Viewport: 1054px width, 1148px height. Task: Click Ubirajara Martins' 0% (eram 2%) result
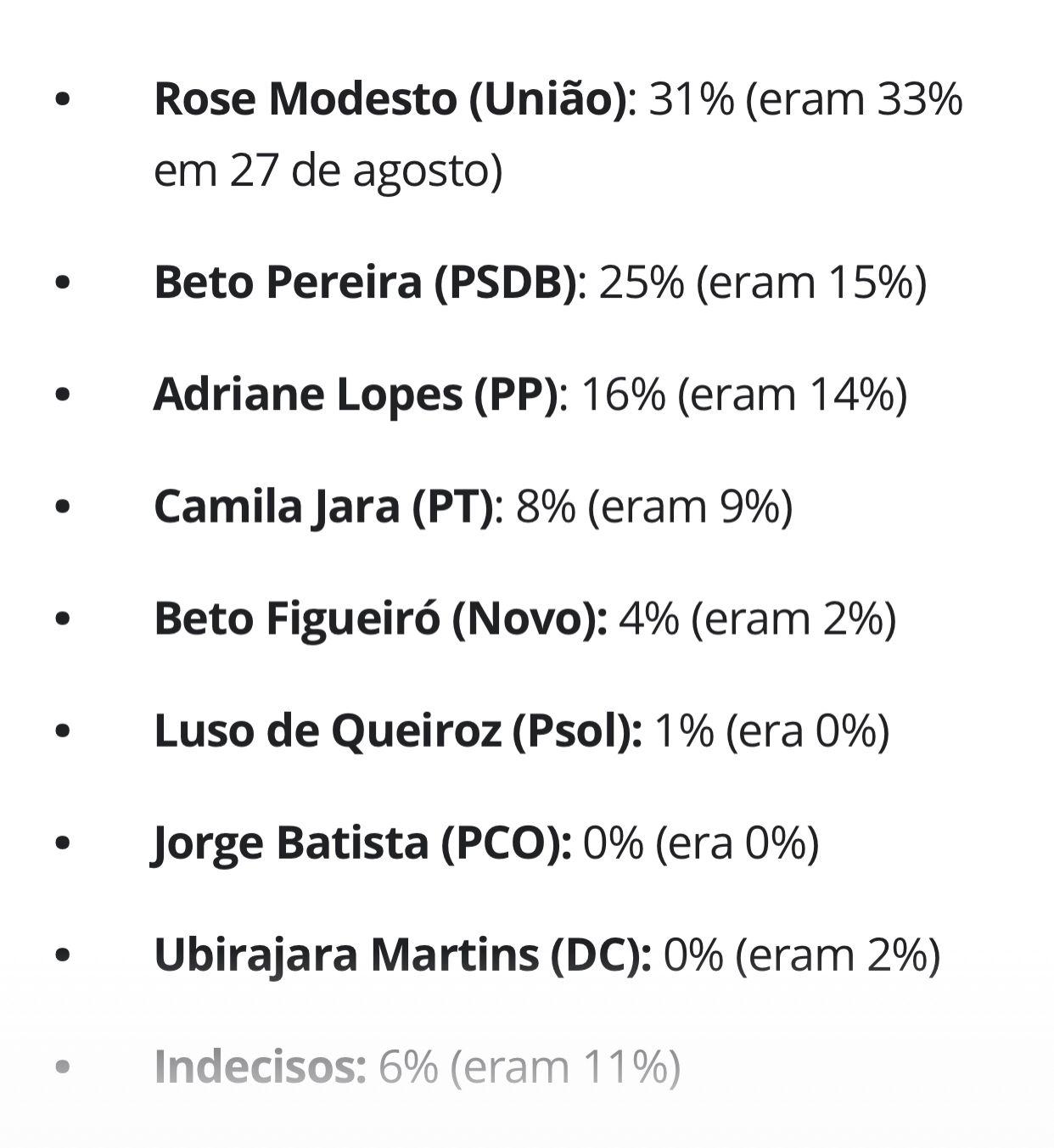[x=802, y=955]
